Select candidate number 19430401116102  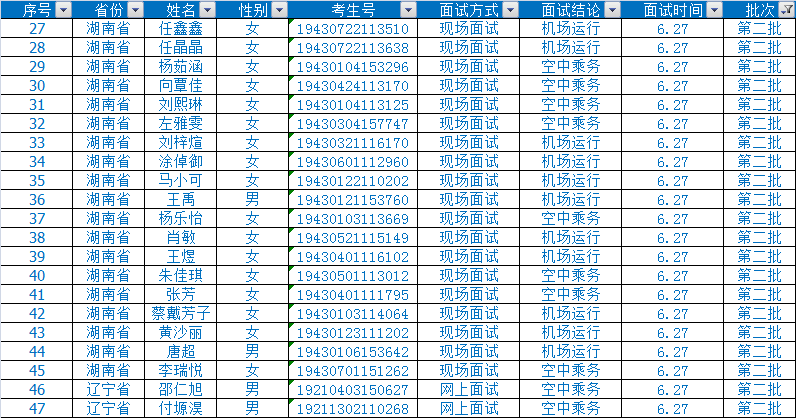(353, 256)
